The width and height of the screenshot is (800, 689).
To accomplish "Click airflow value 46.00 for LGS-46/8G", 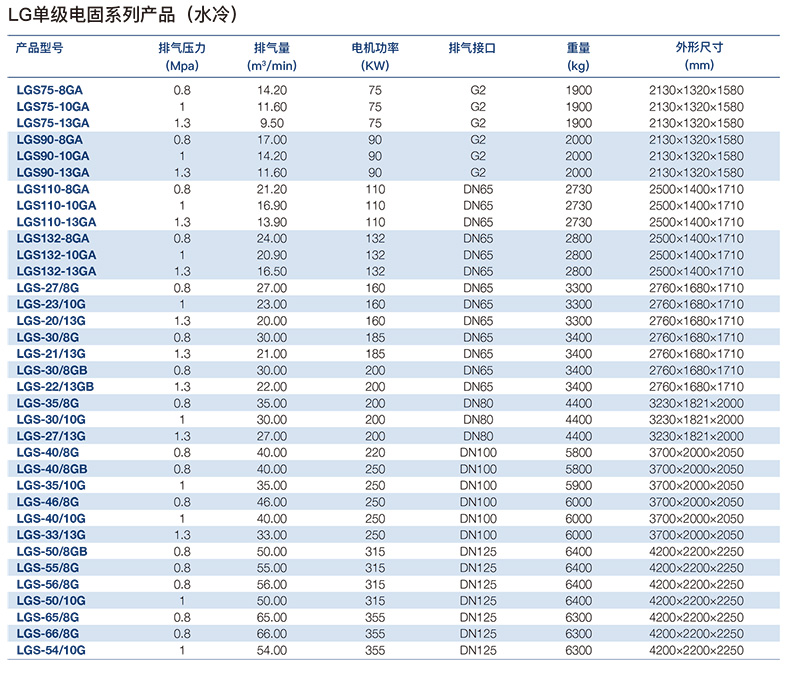I will [272, 502].
